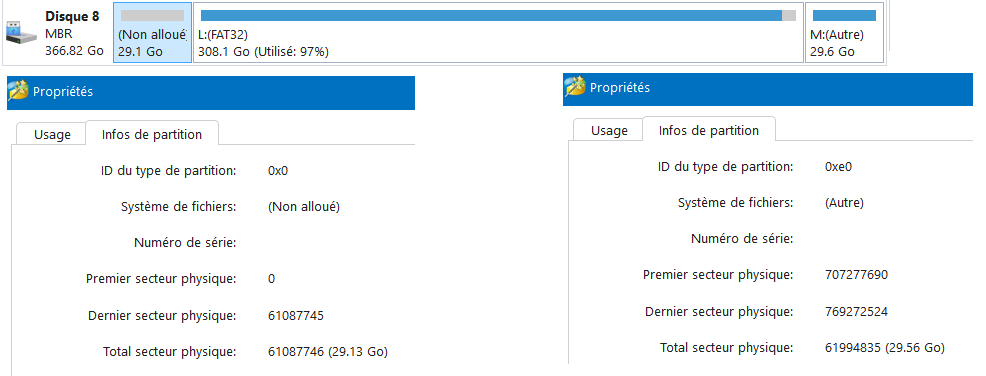The image size is (986, 376).
Task: Open the Usage tab in left Propriétés
Action: click(x=52, y=135)
